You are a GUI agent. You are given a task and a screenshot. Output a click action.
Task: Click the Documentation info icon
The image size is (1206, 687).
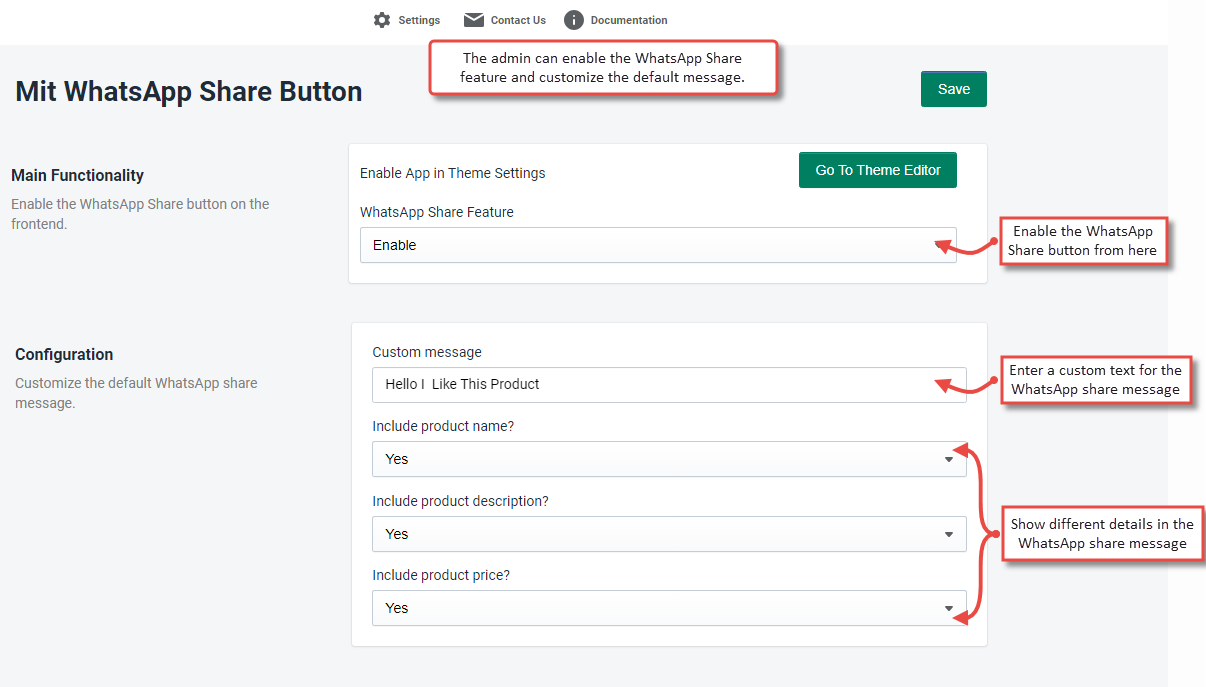pyautogui.click(x=573, y=20)
